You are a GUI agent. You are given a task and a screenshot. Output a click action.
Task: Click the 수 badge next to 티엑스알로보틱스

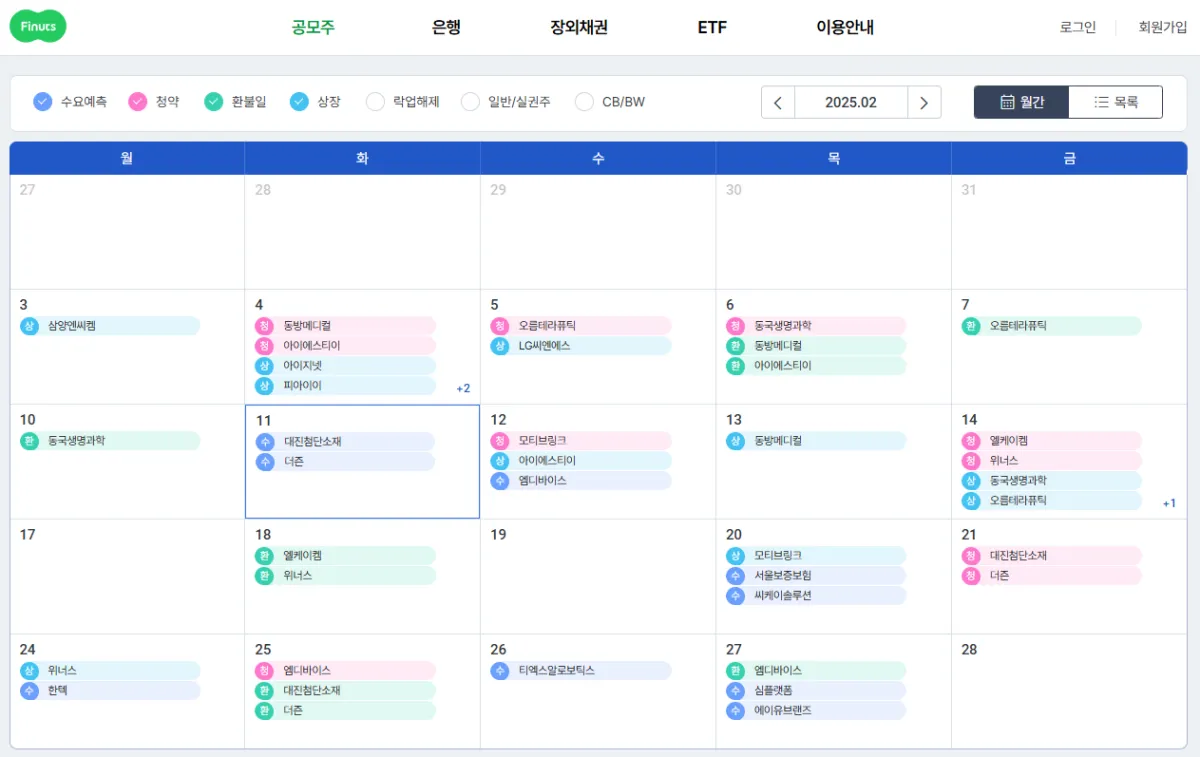[500, 671]
